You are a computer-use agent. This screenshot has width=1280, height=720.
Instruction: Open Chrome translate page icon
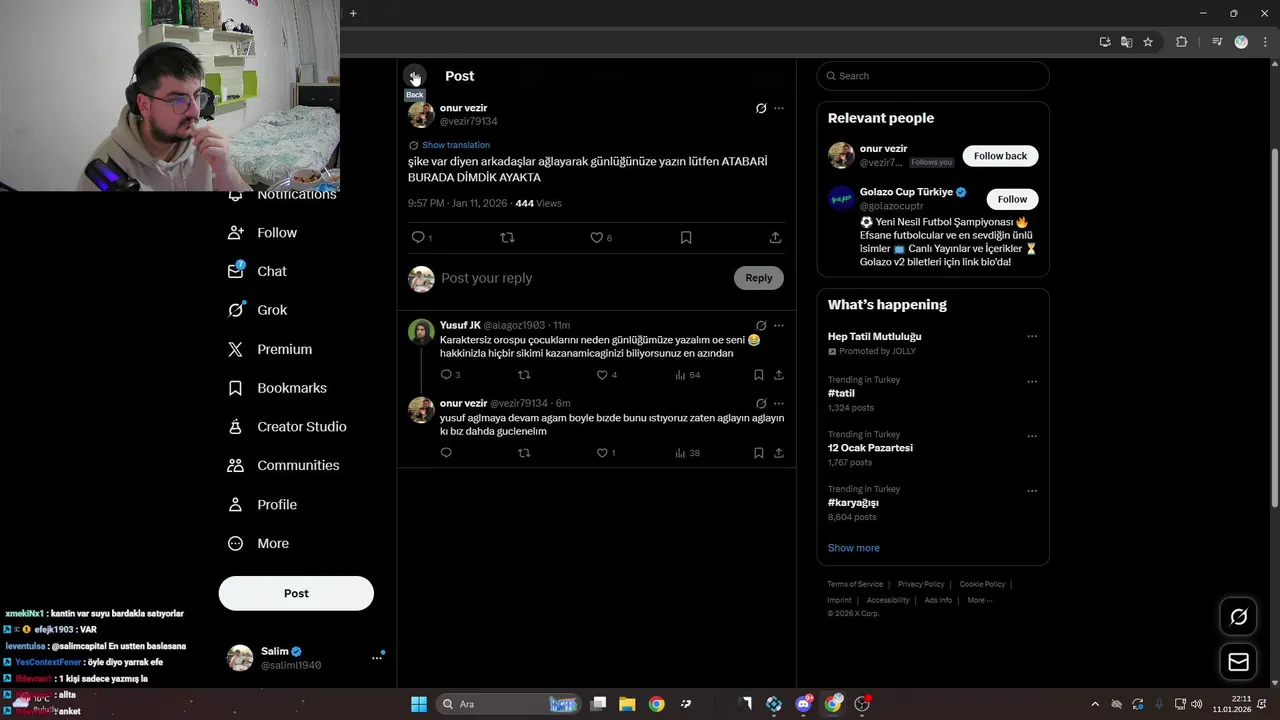1126,42
